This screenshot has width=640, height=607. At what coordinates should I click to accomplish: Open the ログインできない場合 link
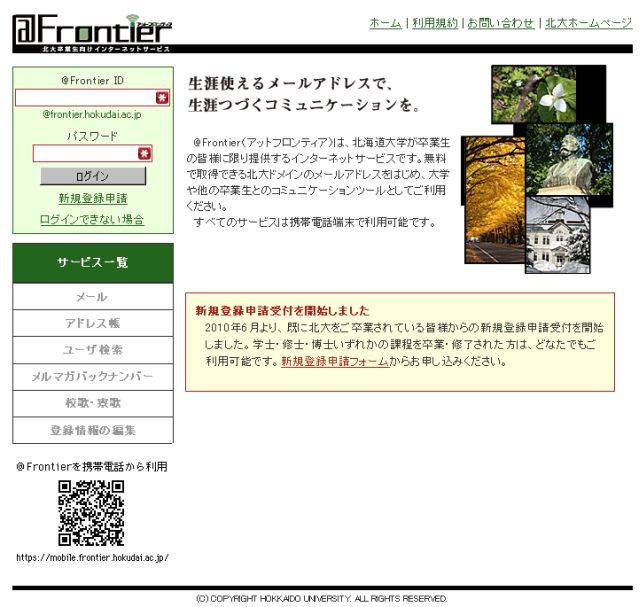92,219
